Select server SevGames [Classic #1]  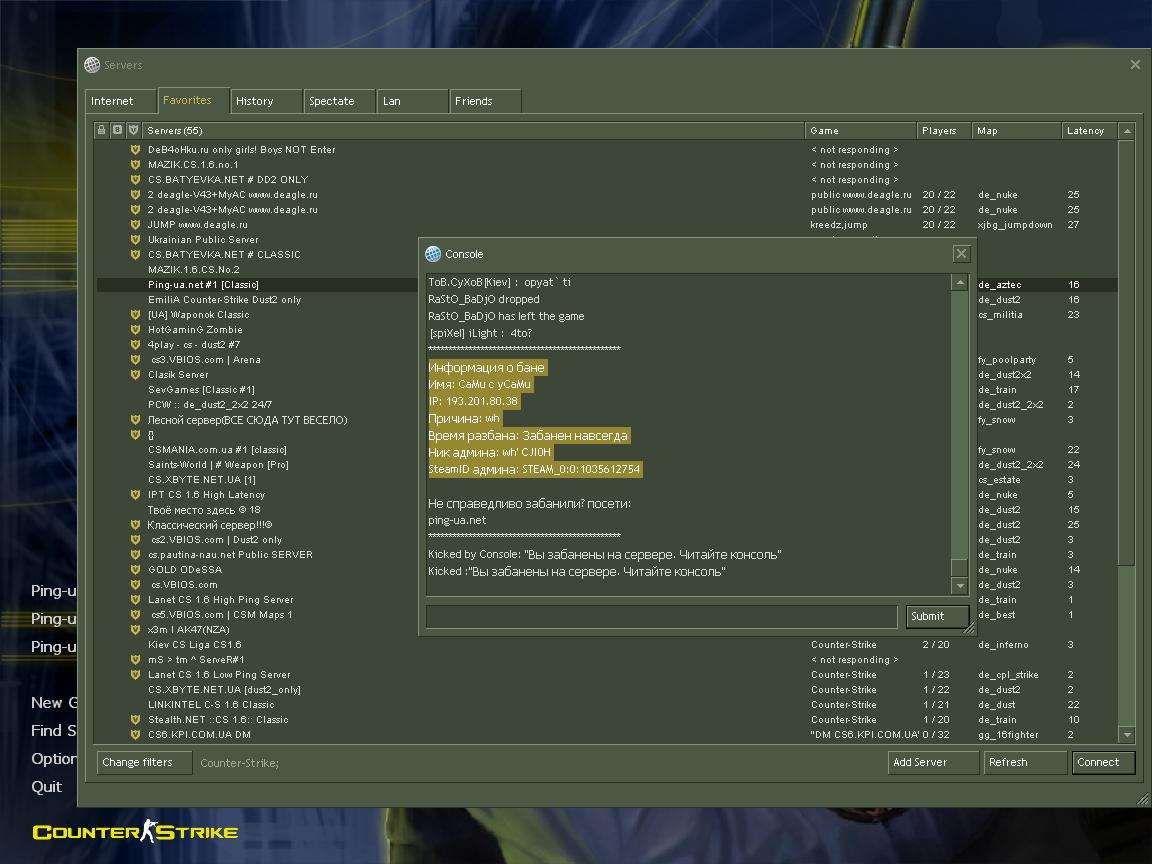201,389
